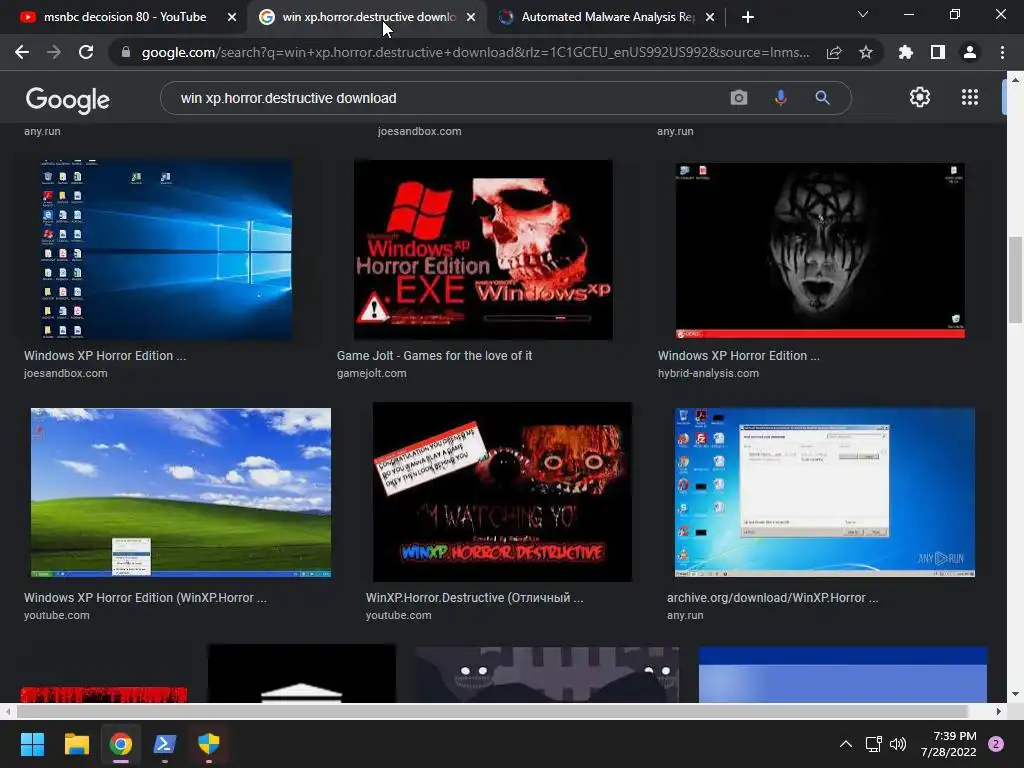Close the Google search tab
Screen dimensions: 1024x768
point(471,17)
